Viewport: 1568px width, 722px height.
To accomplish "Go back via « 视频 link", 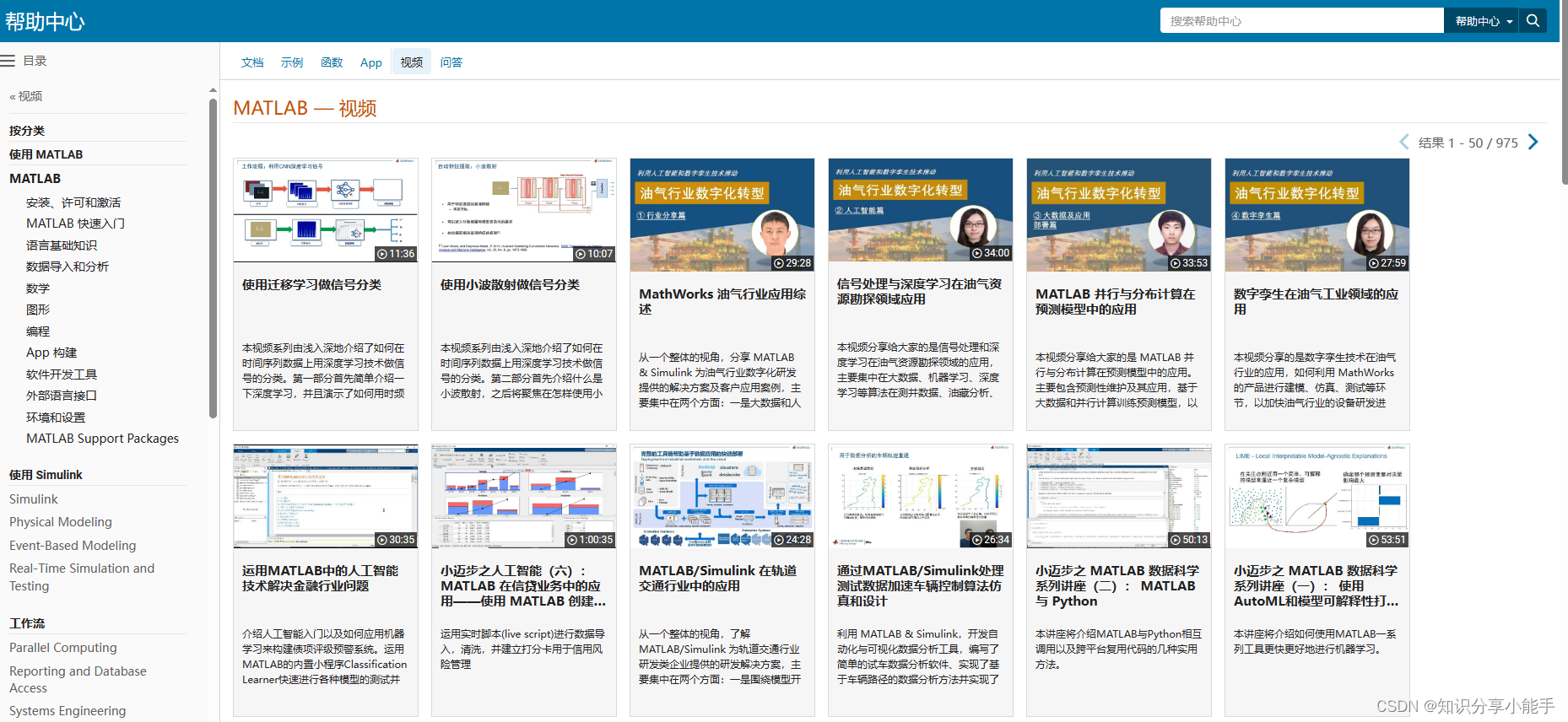I will [26, 96].
